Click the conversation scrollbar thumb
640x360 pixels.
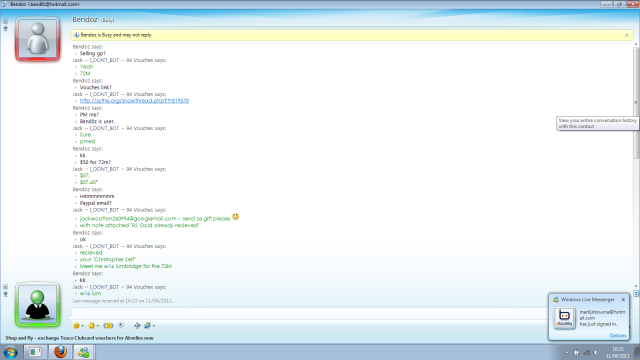click(x=636, y=102)
